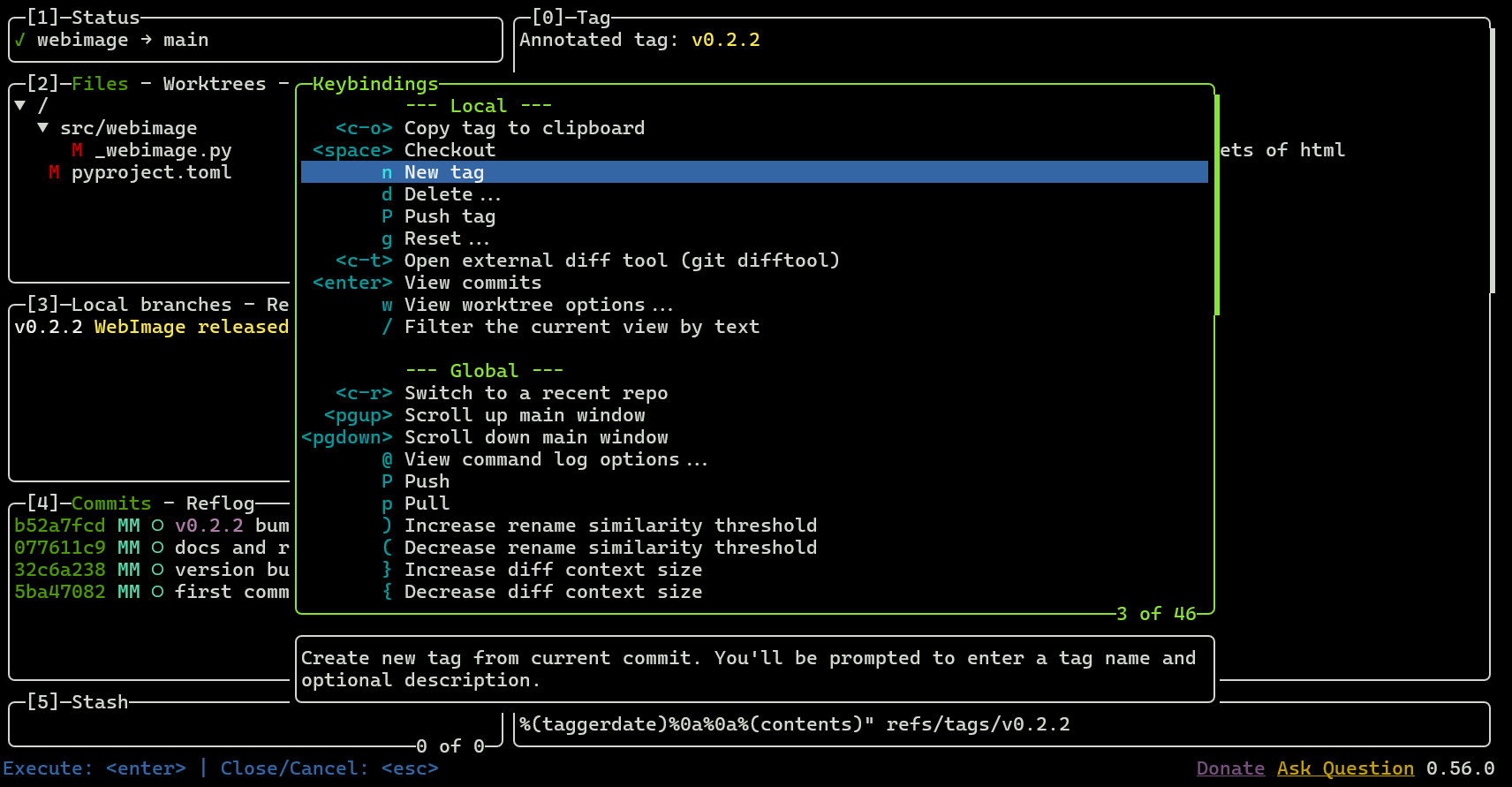1512x787 pixels.
Task: Focus the Stash panel title
Action: [x=100, y=702]
